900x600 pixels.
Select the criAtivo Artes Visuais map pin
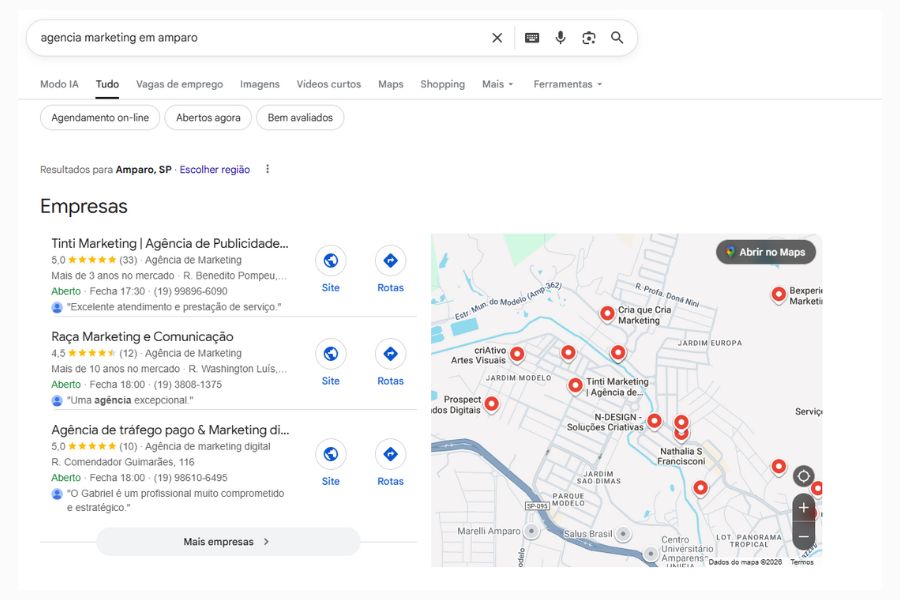(517, 355)
